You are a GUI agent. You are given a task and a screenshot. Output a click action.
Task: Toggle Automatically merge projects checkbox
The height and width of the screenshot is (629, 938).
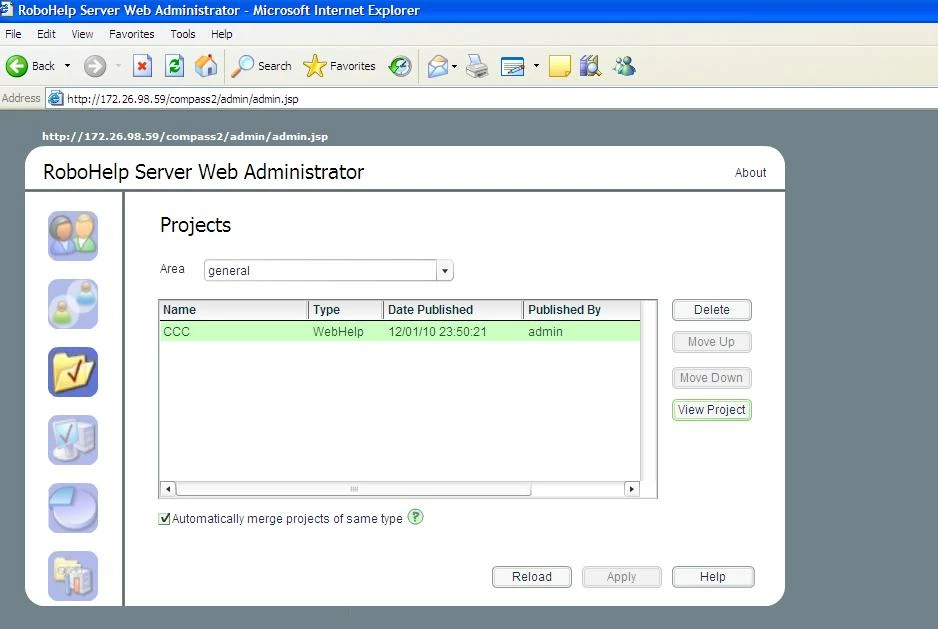[164, 519]
